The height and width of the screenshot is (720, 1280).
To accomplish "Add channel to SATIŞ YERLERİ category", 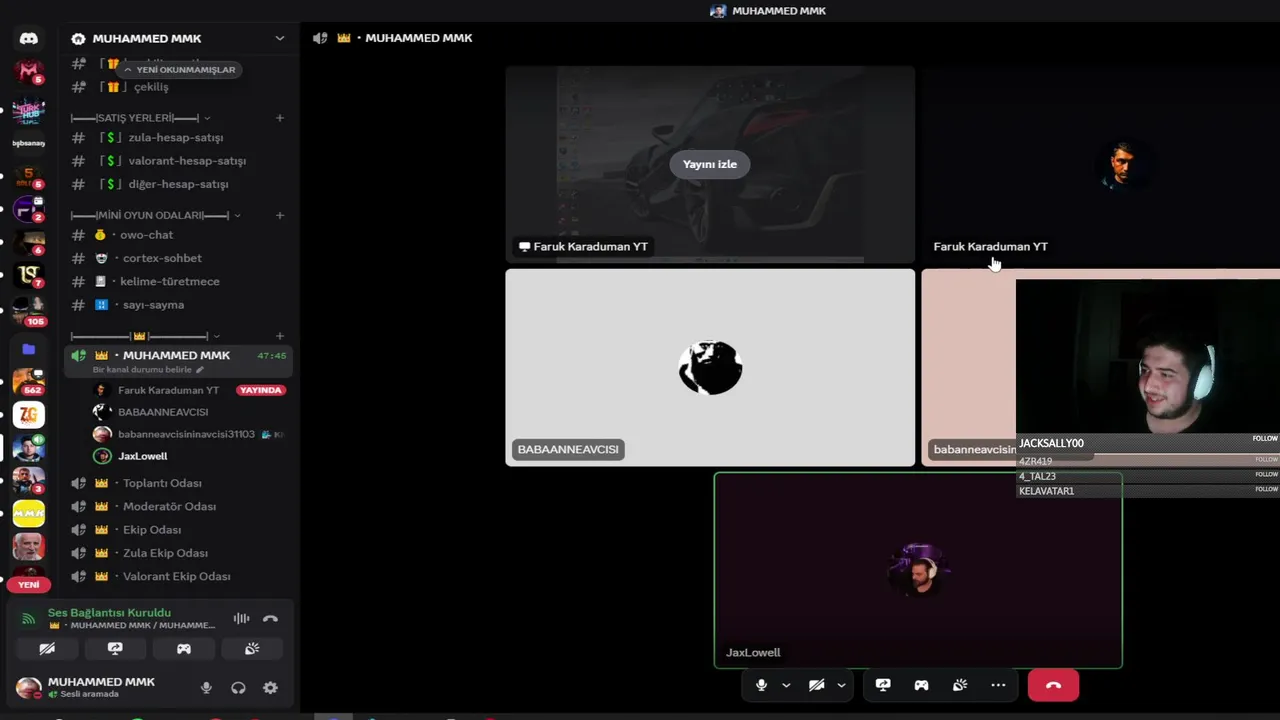I will pyautogui.click(x=280, y=118).
